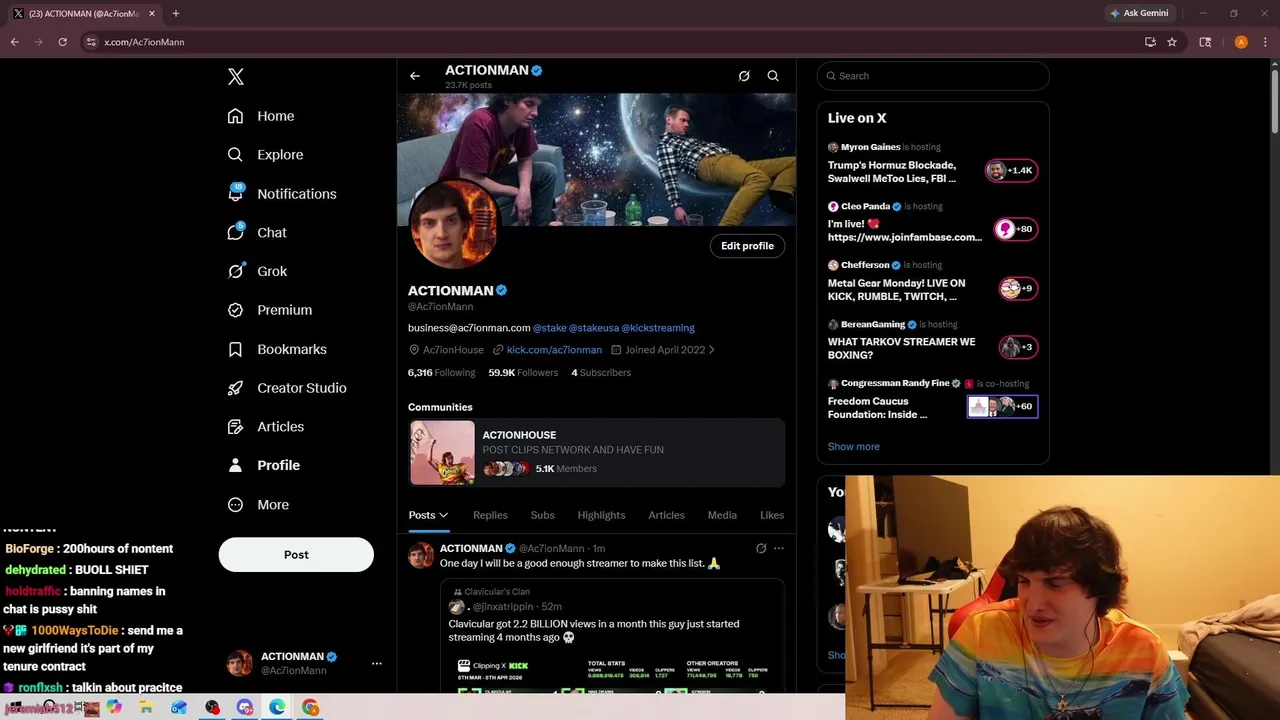Click the Grok icon in the profile header
Image resolution: width=1280 pixels, height=720 pixels.
[x=744, y=76]
